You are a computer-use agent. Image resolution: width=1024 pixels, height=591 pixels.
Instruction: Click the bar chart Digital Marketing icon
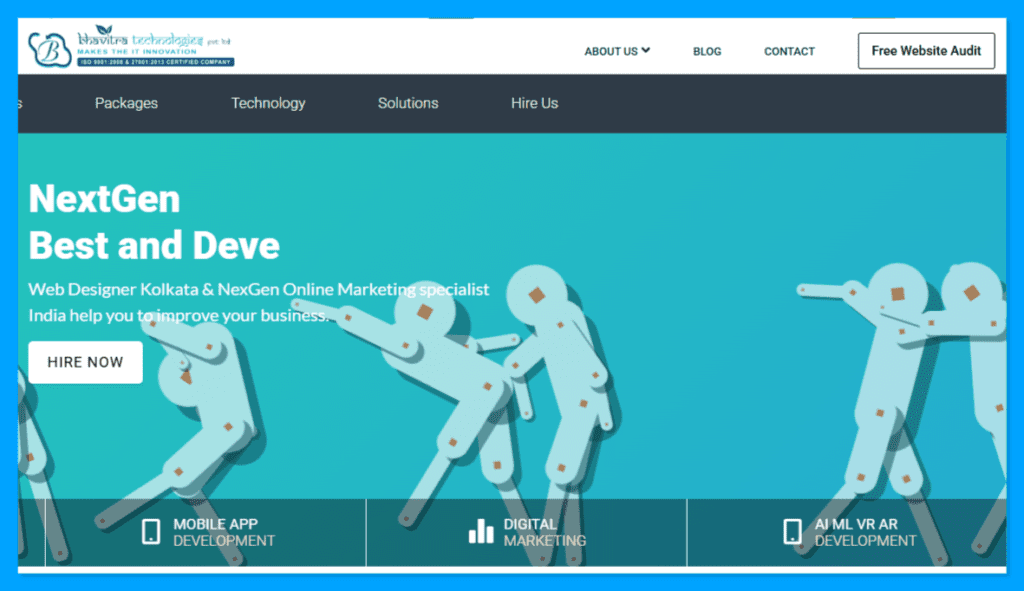481,532
